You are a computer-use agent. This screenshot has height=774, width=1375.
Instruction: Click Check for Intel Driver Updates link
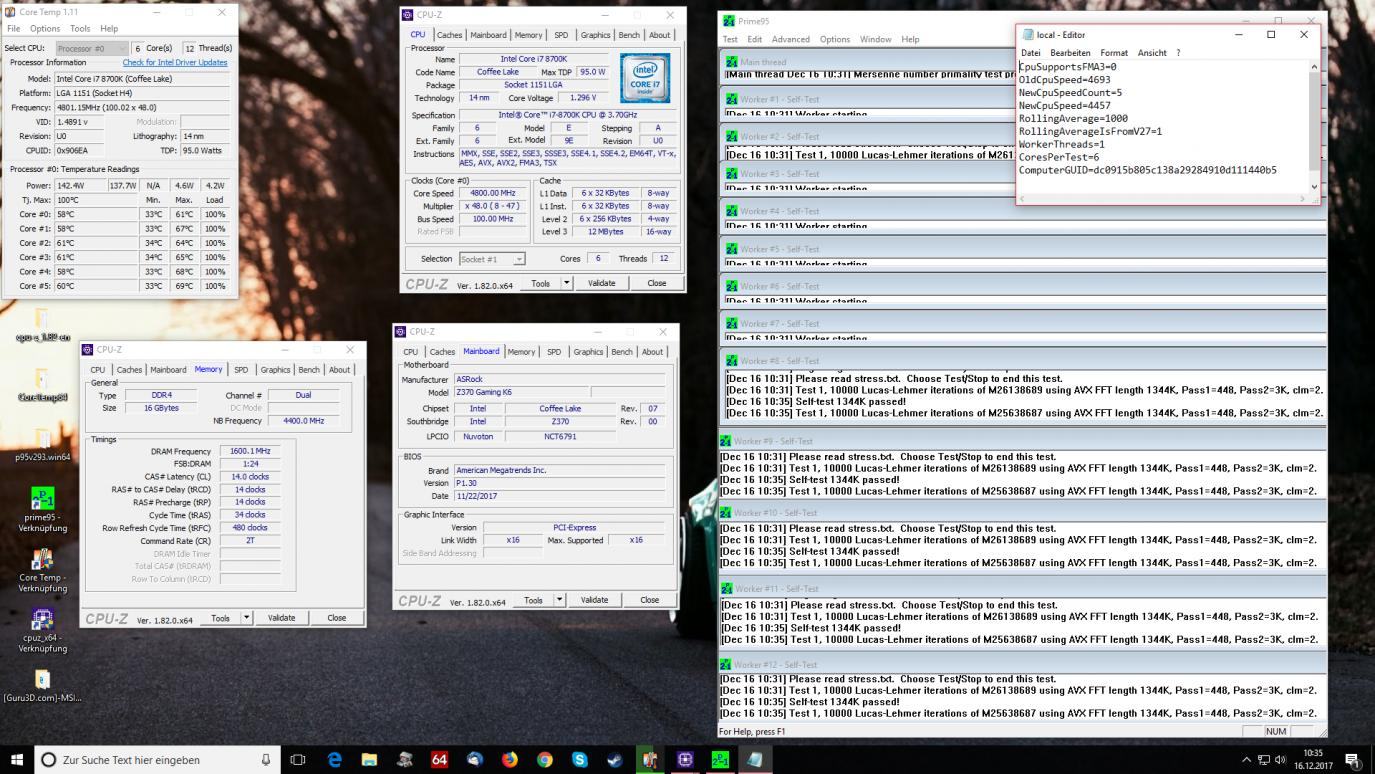click(175, 62)
